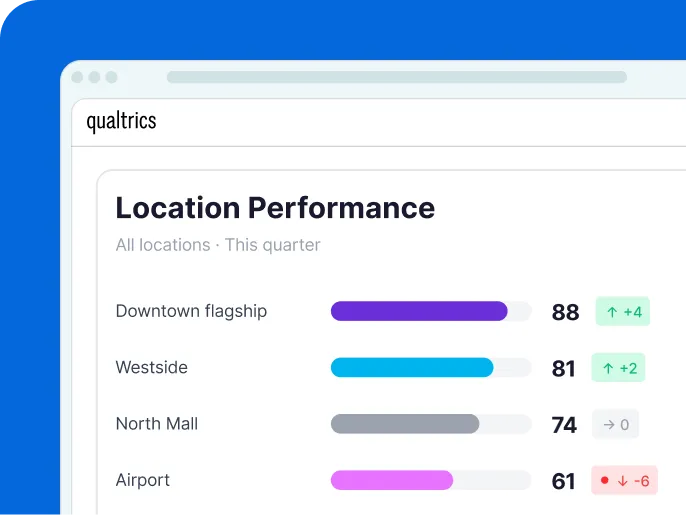Select the Downtown flagship row label
The image size is (686, 515).
[x=191, y=311]
